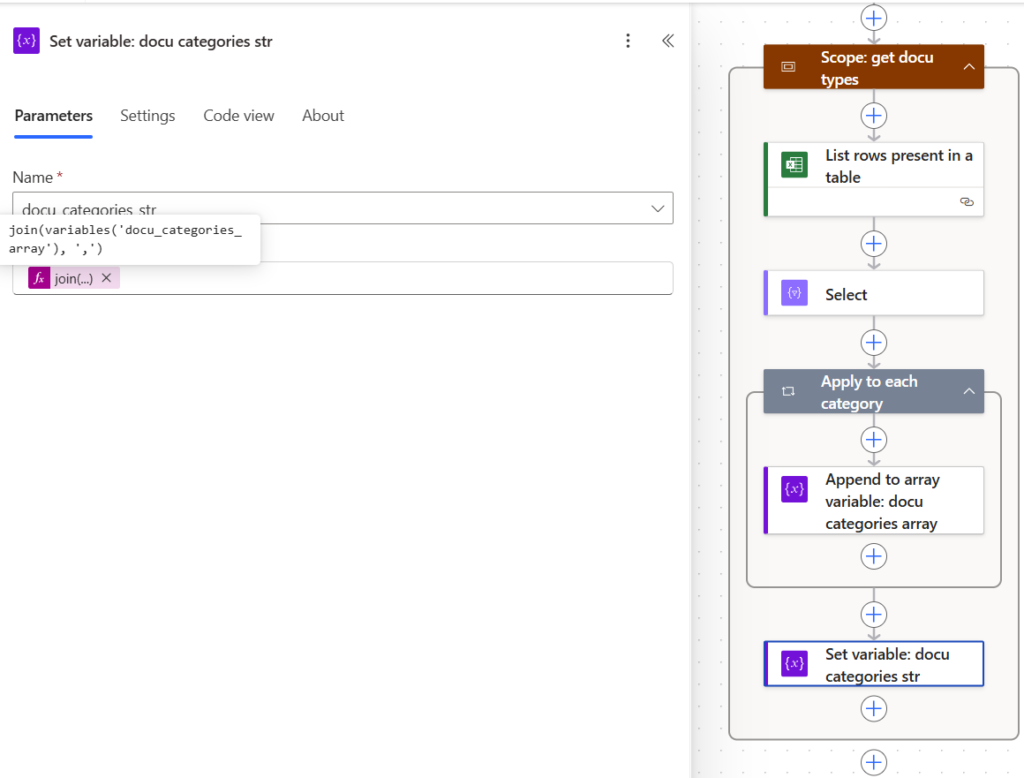Open the Select action card
This screenshot has height=778, width=1024.
tap(874, 293)
